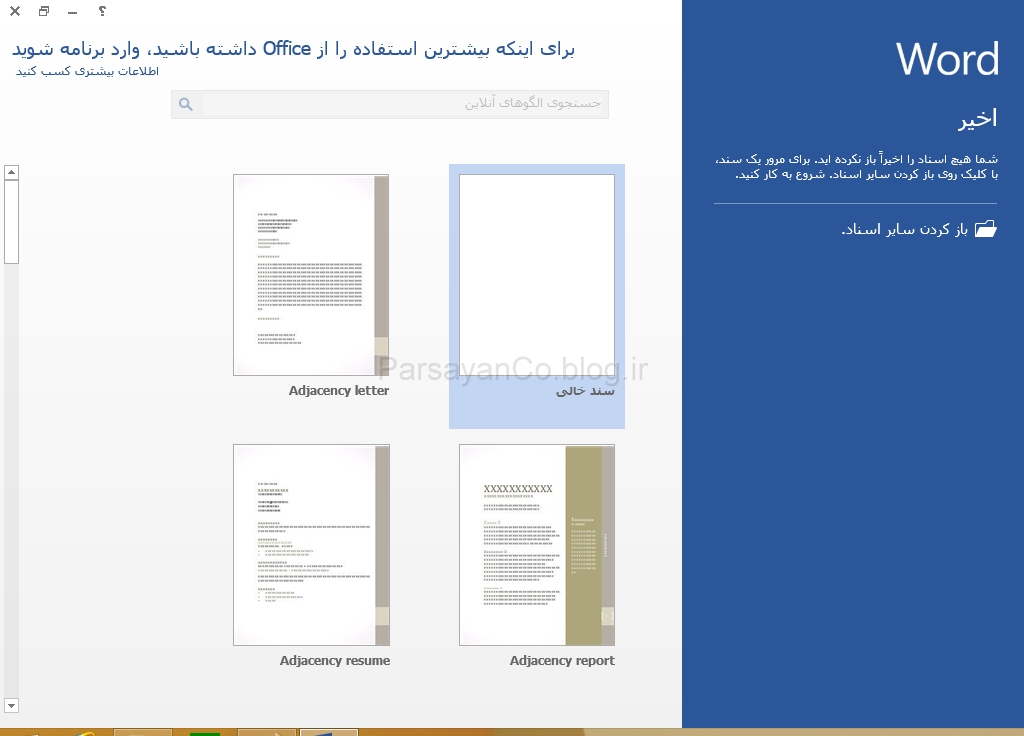Restore down the Word window

(44, 11)
